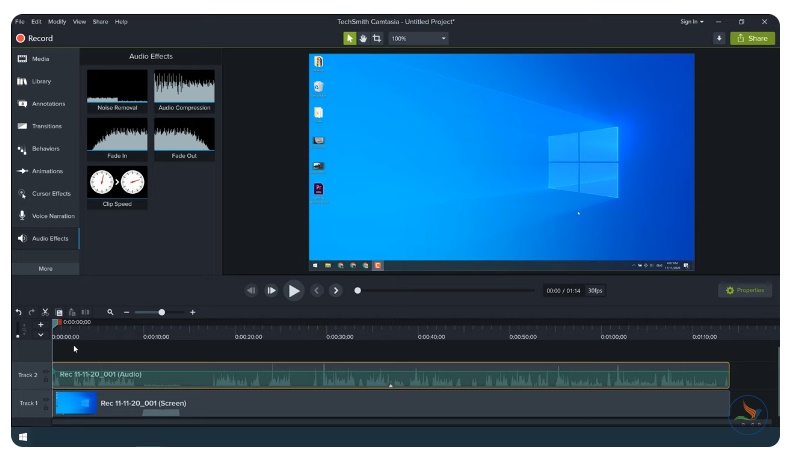
Task: Open the View menu
Action: pos(79,22)
